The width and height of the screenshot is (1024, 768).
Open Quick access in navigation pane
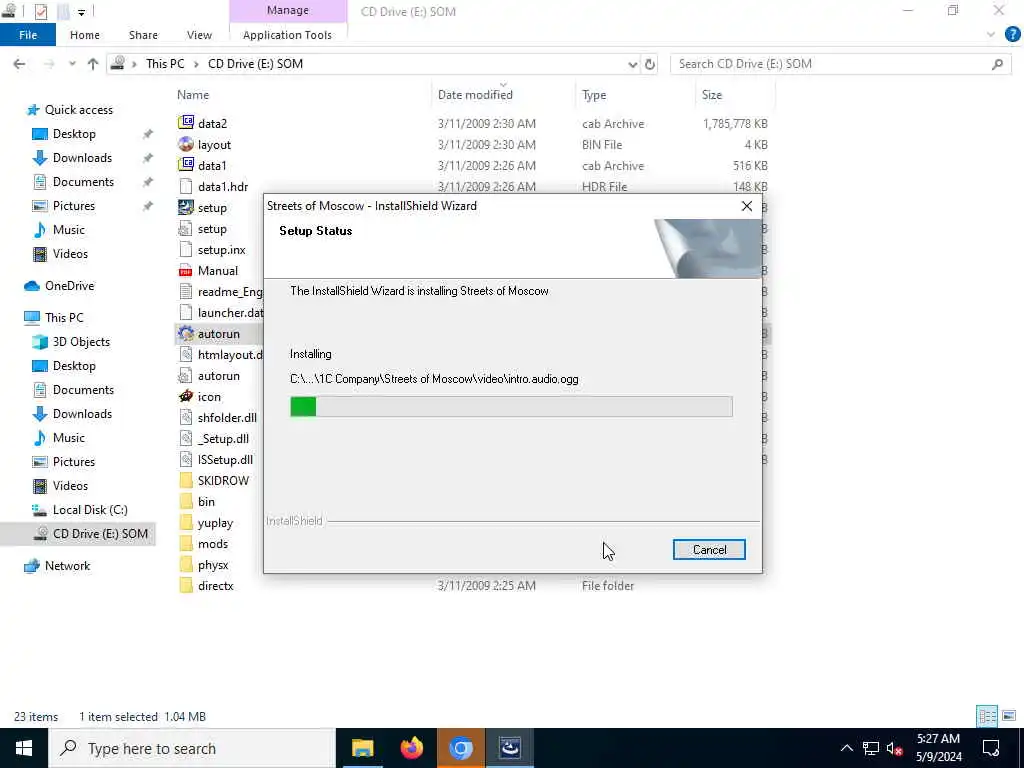78,110
